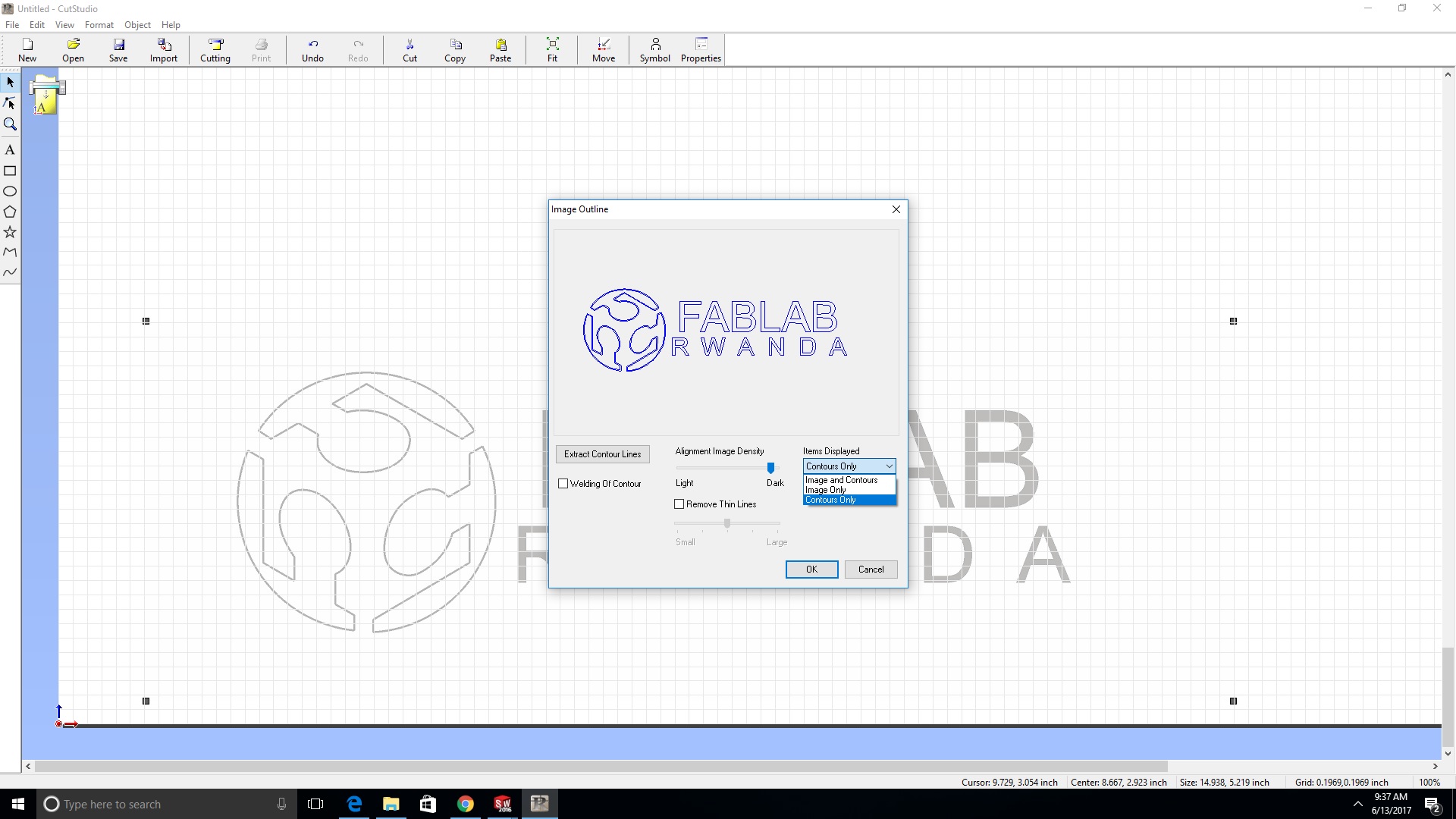Click the Undo toolbar icon
Viewport: 1456px width, 819px height.
[x=312, y=50]
